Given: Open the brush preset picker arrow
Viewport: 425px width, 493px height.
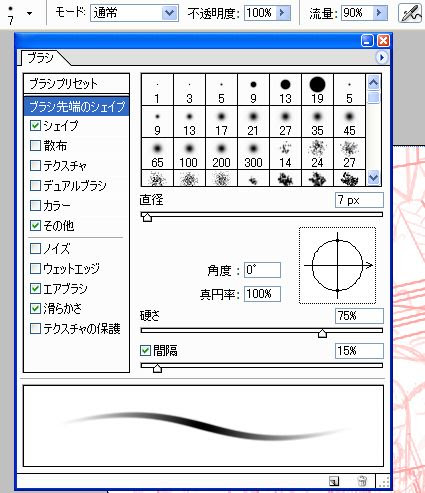Looking at the screenshot, I should click(29, 14).
